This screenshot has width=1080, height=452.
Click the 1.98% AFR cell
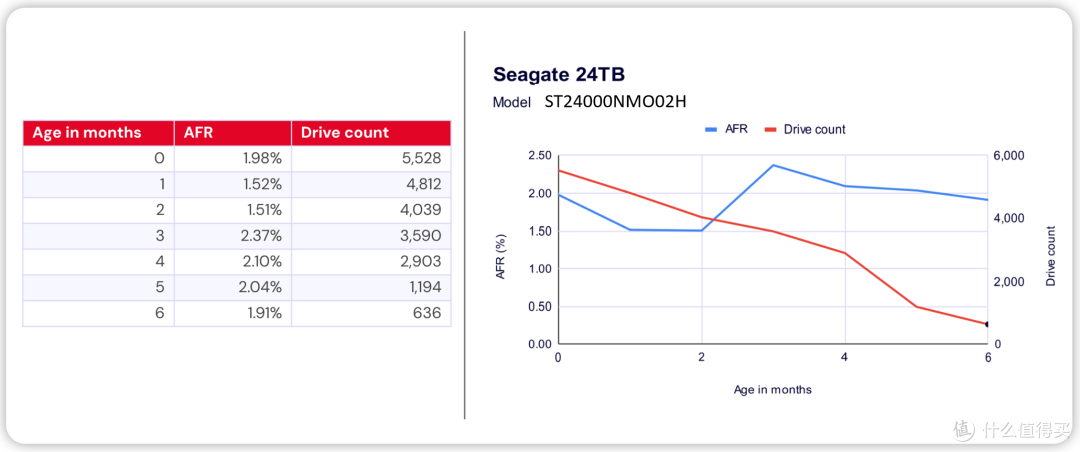tap(233, 158)
